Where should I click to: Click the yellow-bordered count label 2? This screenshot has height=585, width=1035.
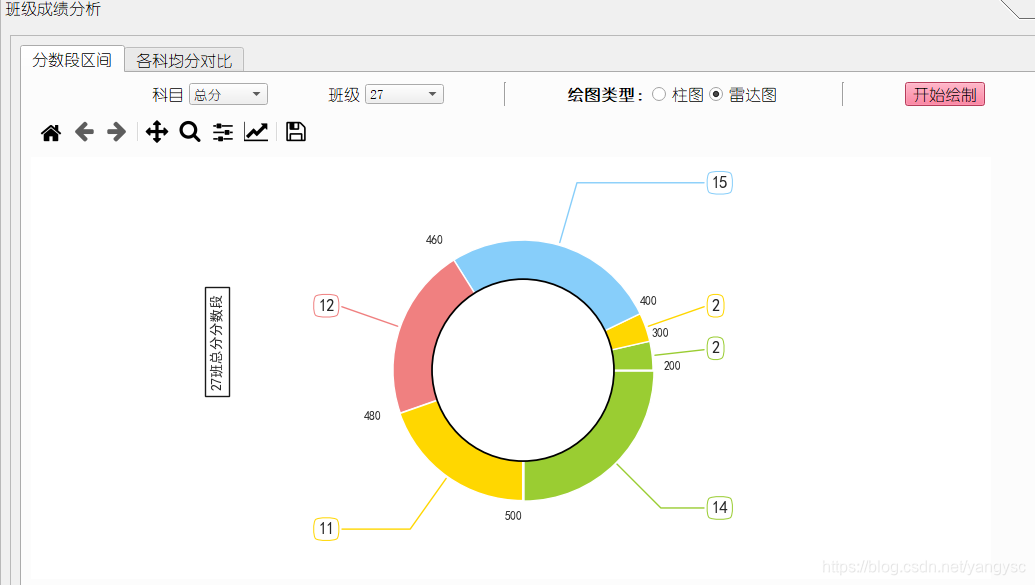click(716, 306)
